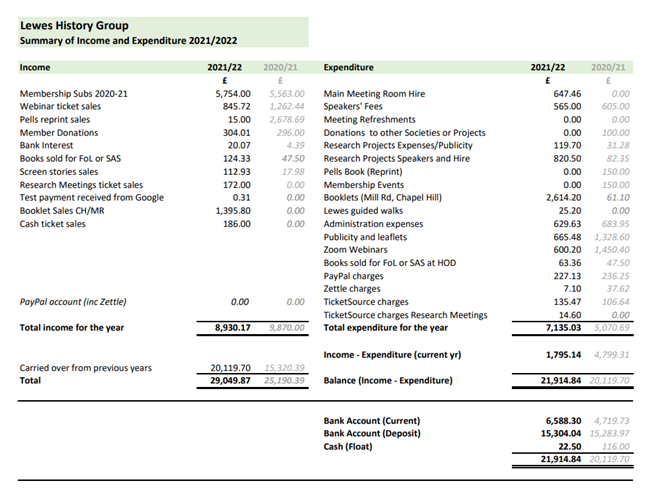Screen dimensions: 662x490
Task: Select the Webinar ticket sales label
Action: pyautogui.click(x=60, y=106)
